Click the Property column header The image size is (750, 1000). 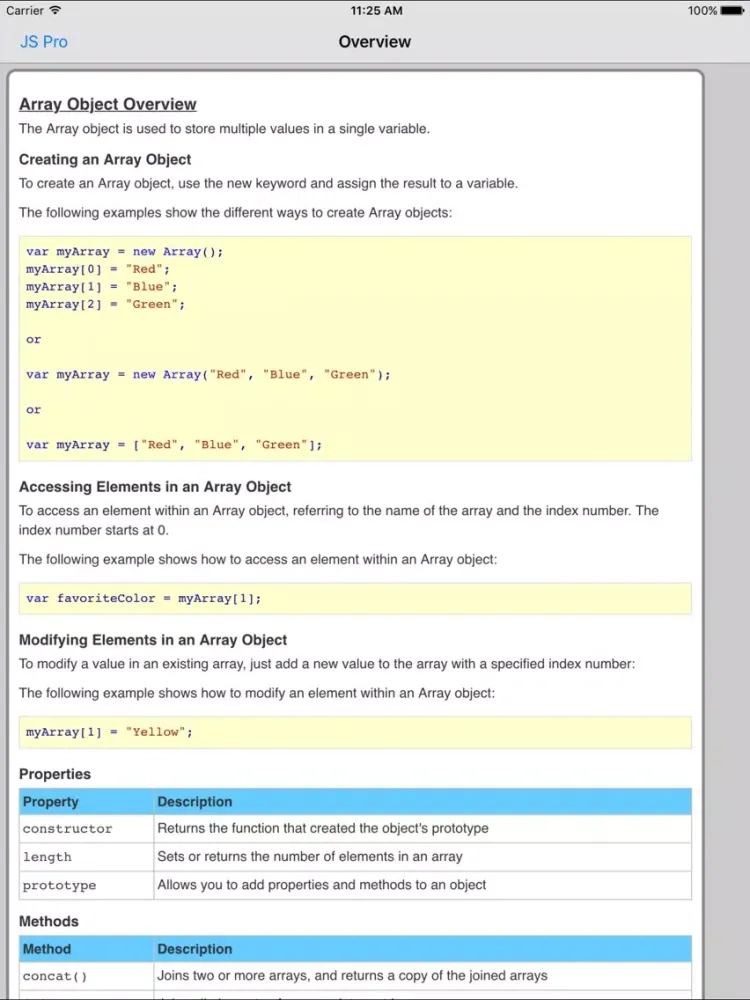(x=51, y=802)
